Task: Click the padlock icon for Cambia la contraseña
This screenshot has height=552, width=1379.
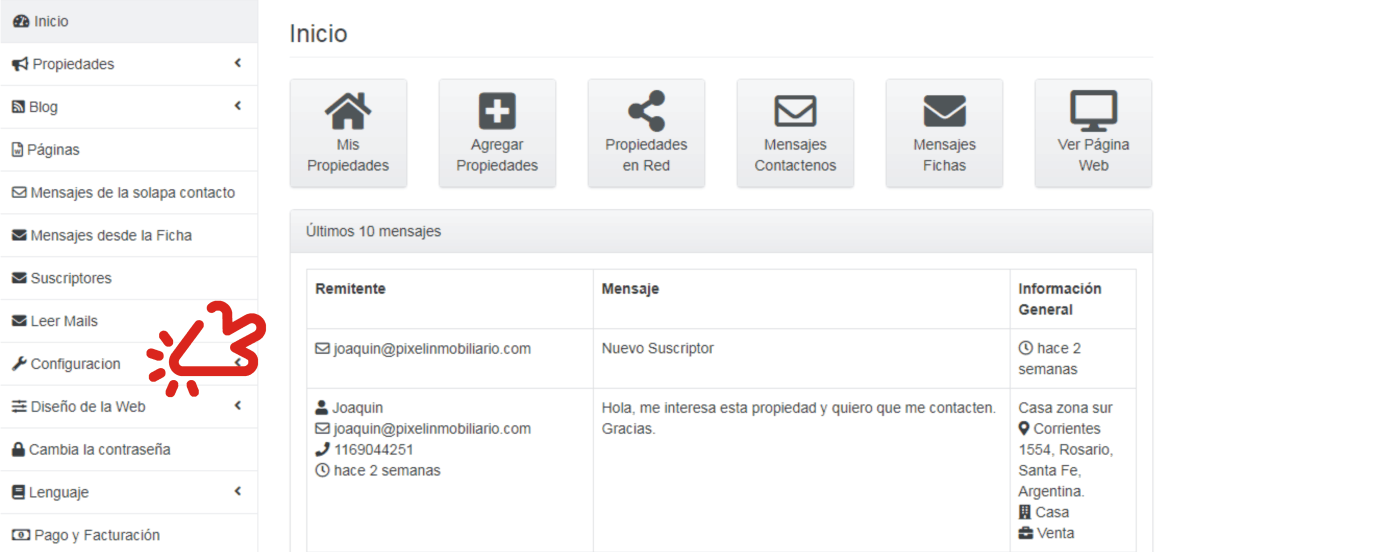Action: (x=18, y=450)
